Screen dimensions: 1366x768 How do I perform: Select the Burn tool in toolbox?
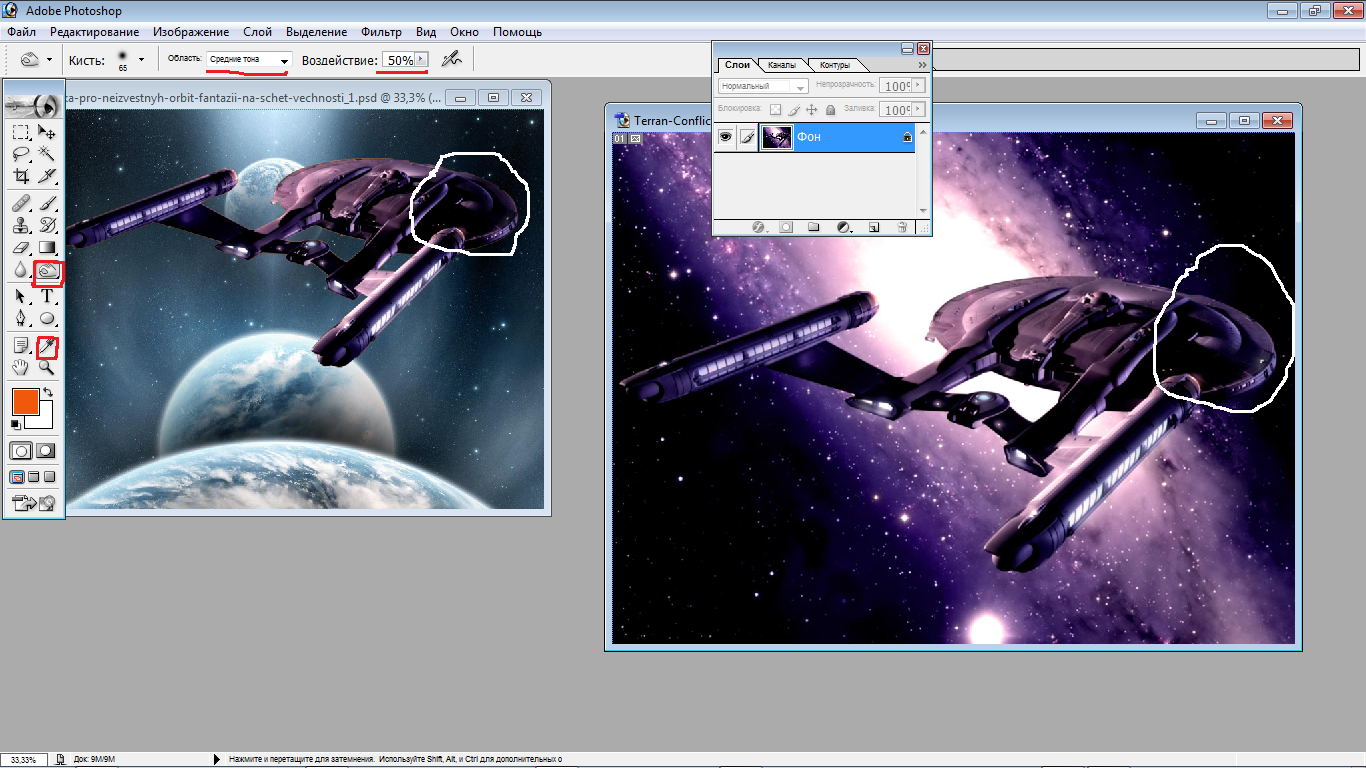point(47,270)
